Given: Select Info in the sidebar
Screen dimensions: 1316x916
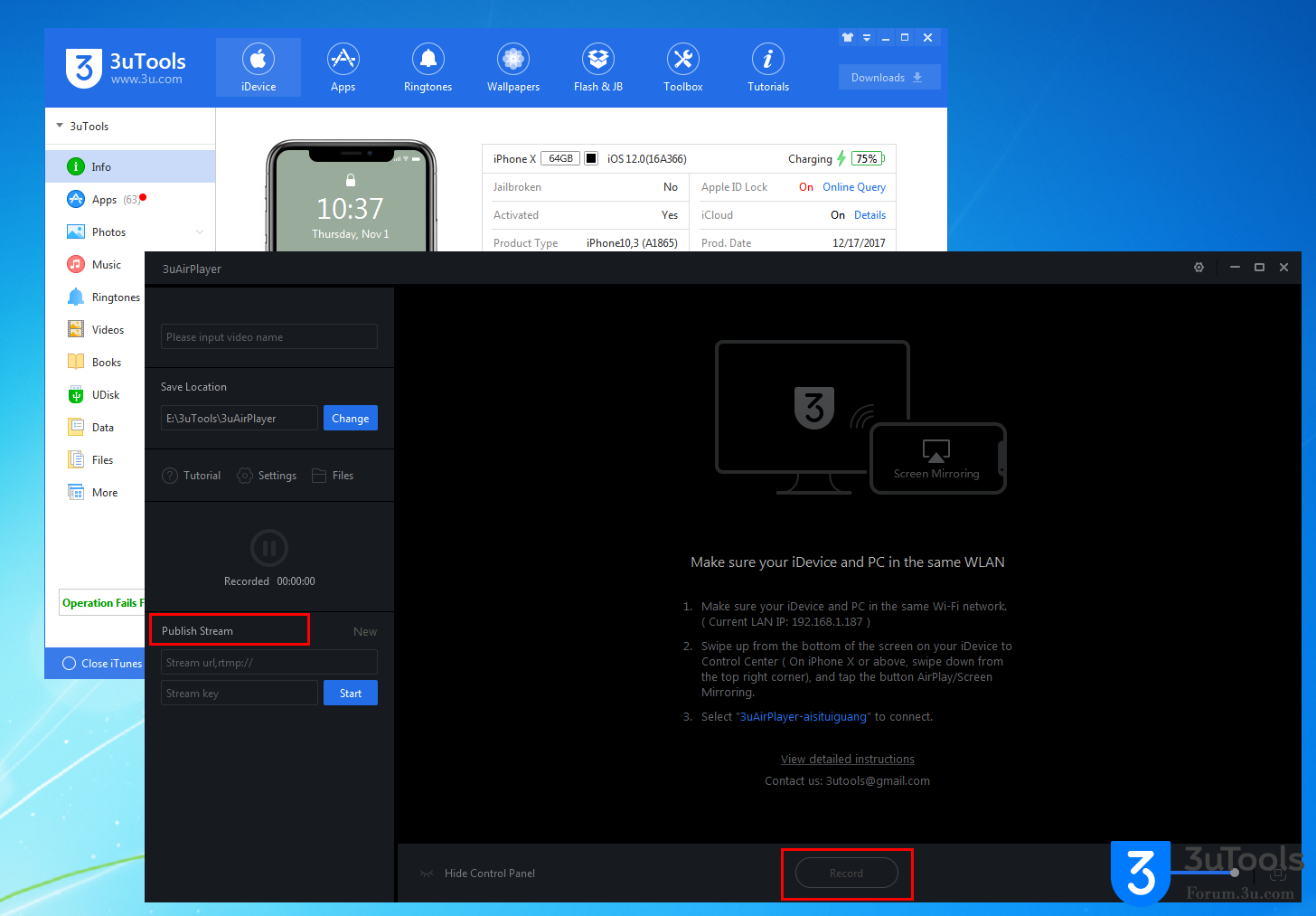Looking at the screenshot, I should (130, 166).
